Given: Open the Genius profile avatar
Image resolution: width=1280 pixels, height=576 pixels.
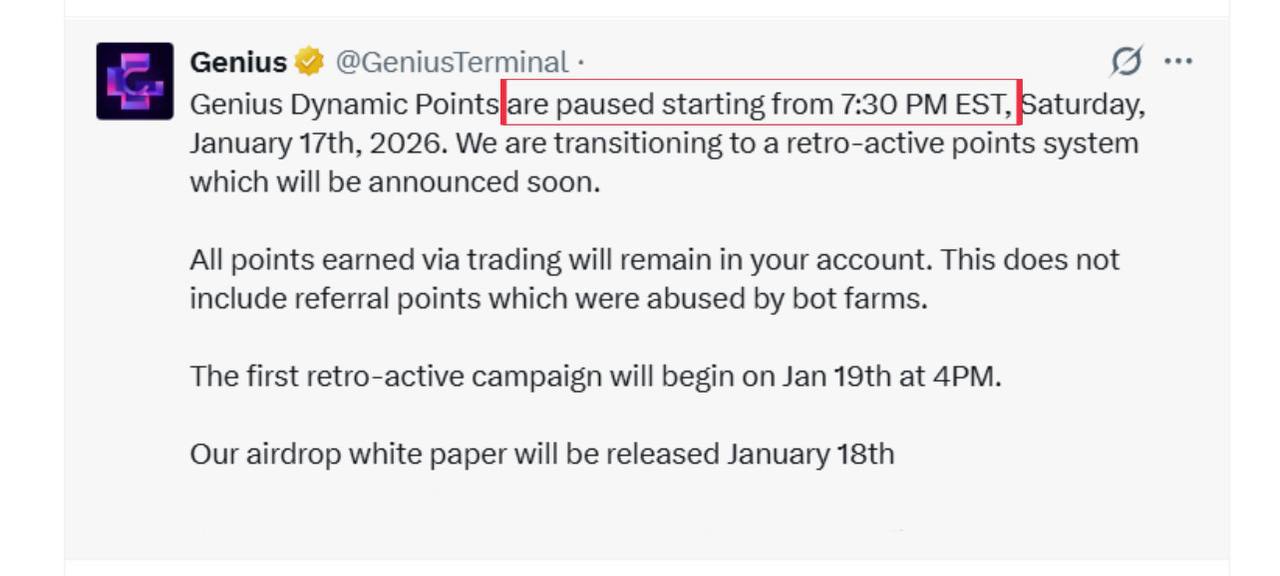Looking at the screenshot, I should pos(134,81).
